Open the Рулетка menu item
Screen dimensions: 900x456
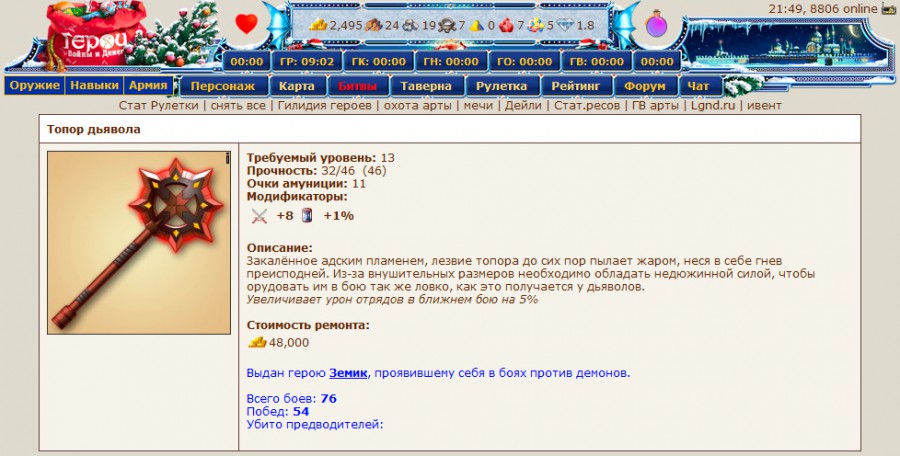tap(501, 86)
